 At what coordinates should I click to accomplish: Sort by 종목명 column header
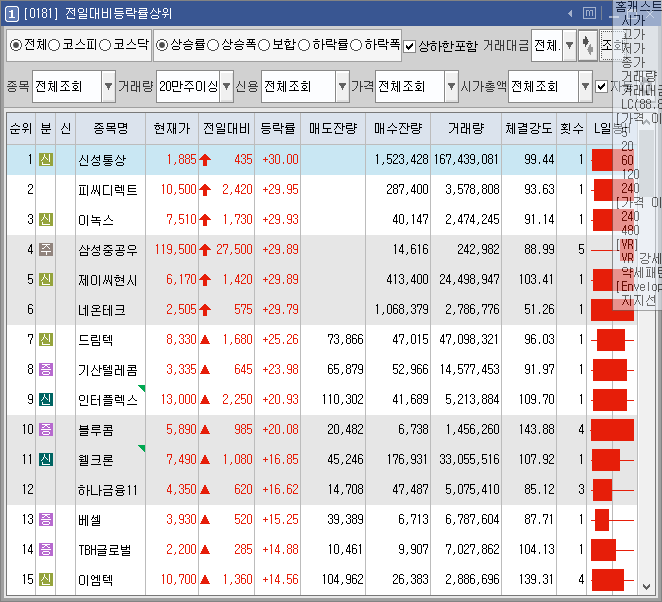(111, 128)
